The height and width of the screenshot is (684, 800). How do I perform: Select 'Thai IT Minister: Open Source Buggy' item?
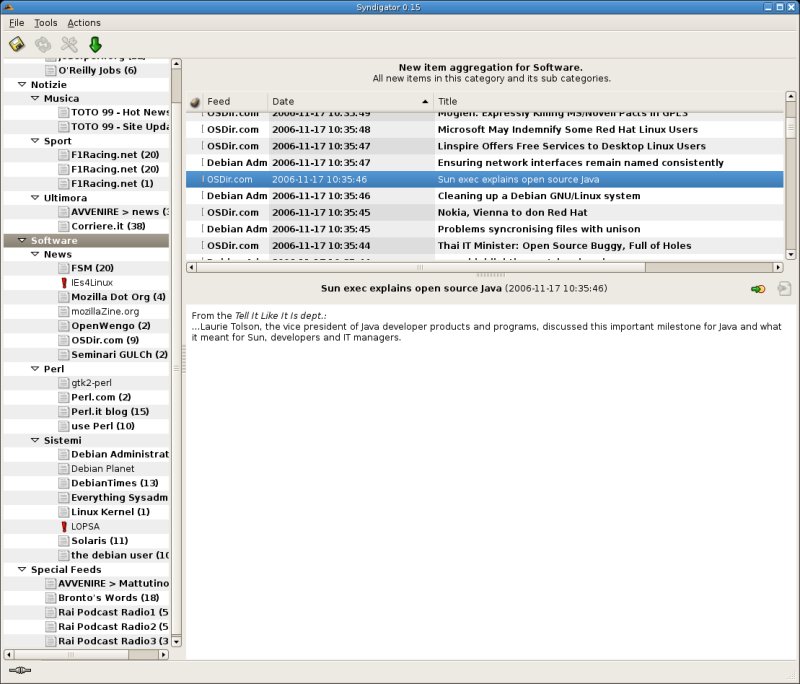pos(485,245)
